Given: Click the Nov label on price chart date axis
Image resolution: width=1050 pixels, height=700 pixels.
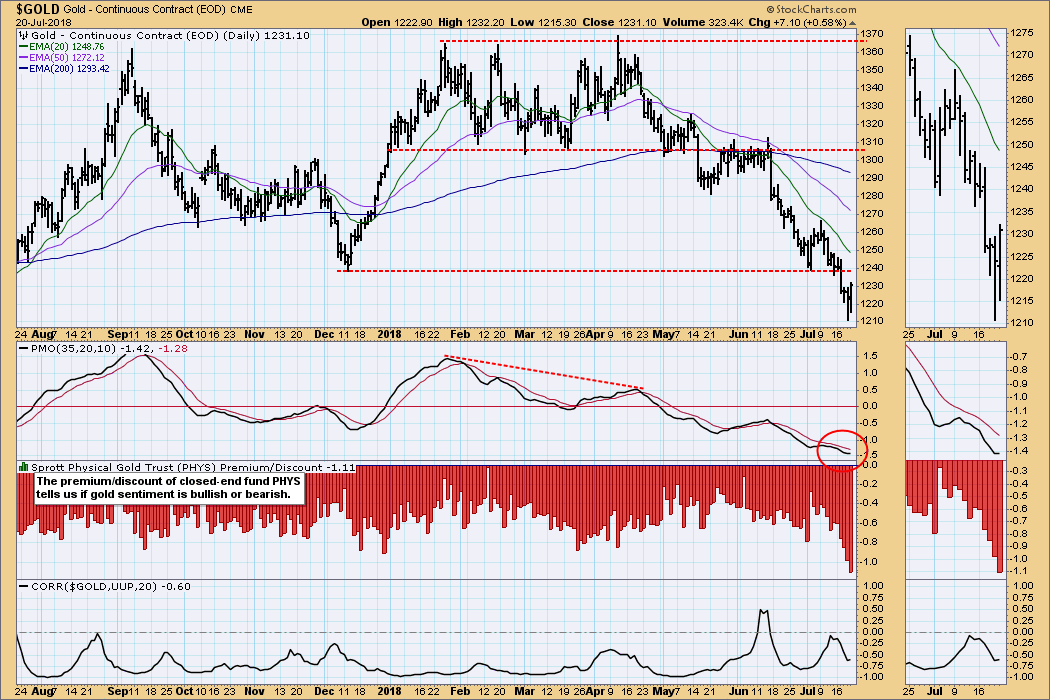Looking at the screenshot, I should (x=254, y=334).
